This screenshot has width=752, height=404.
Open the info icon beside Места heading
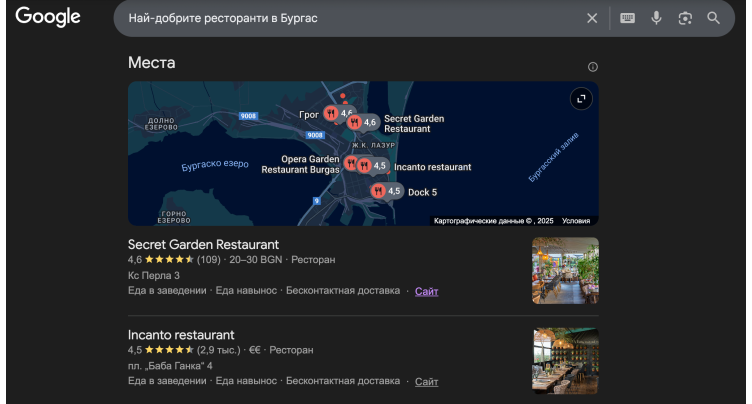pyautogui.click(x=593, y=67)
